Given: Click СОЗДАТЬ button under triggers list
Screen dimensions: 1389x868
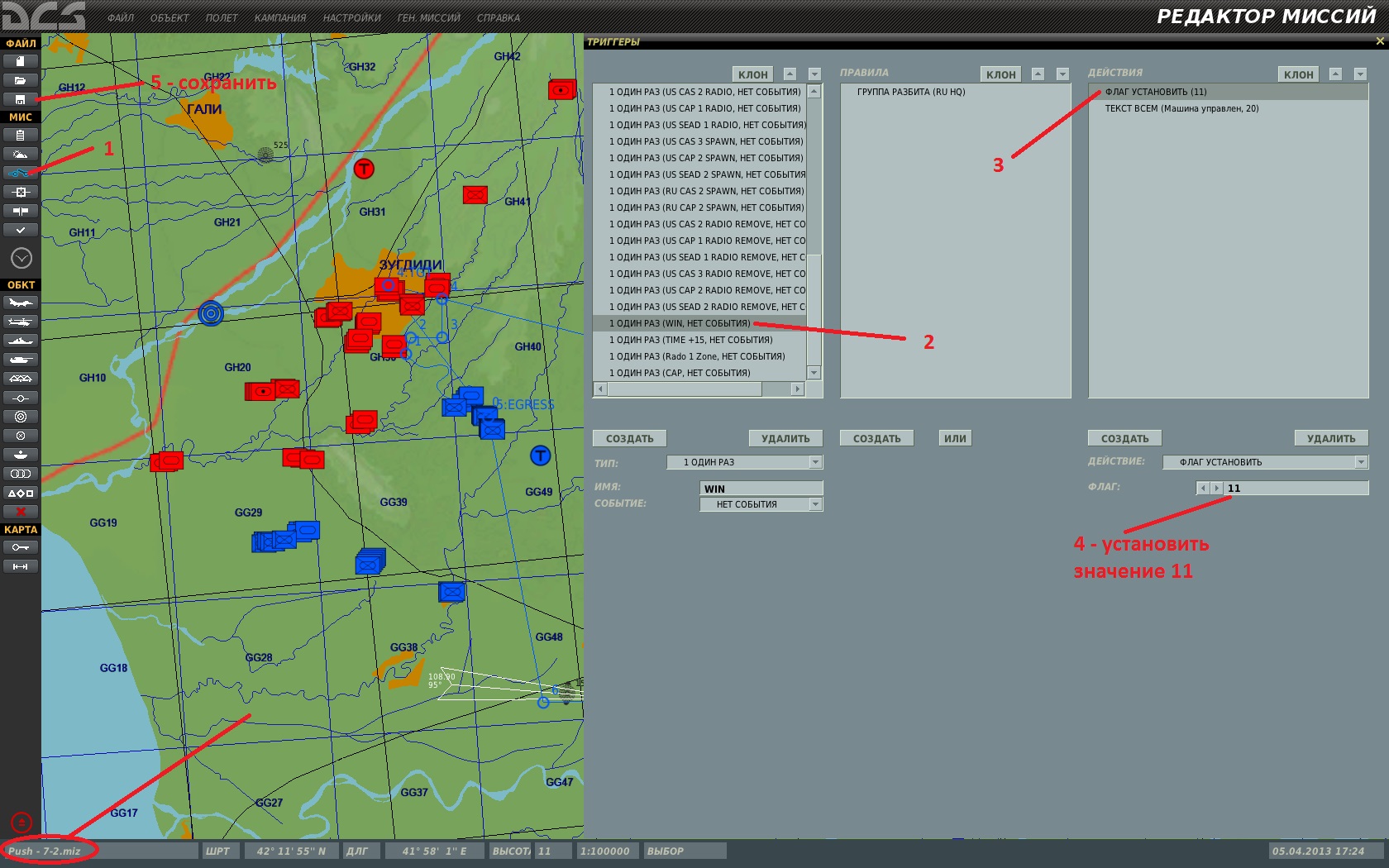Looking at the screenshot, I should coord(629,438).
